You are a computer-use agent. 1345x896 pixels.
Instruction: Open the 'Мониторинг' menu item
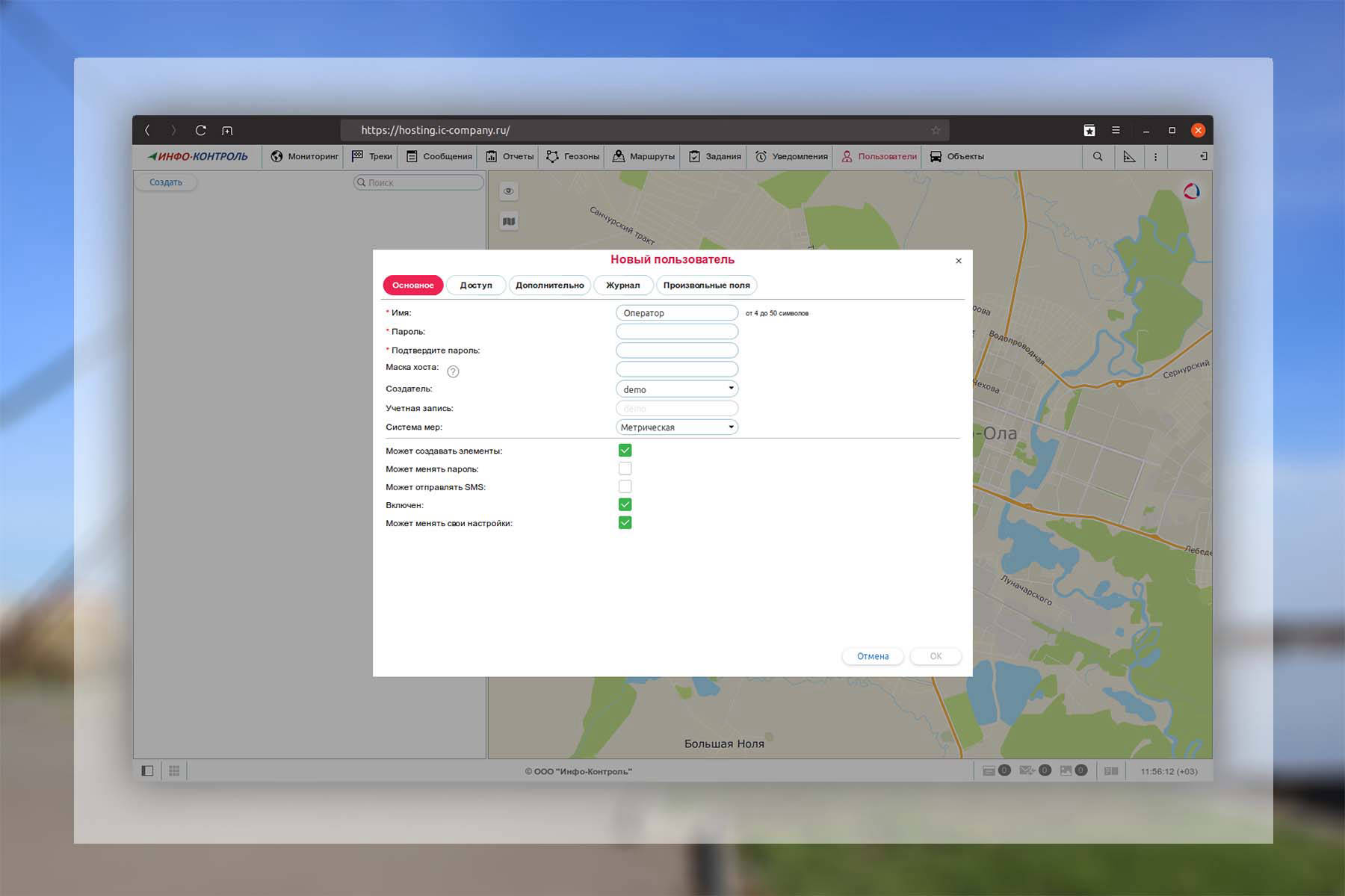tap(305, 156)
